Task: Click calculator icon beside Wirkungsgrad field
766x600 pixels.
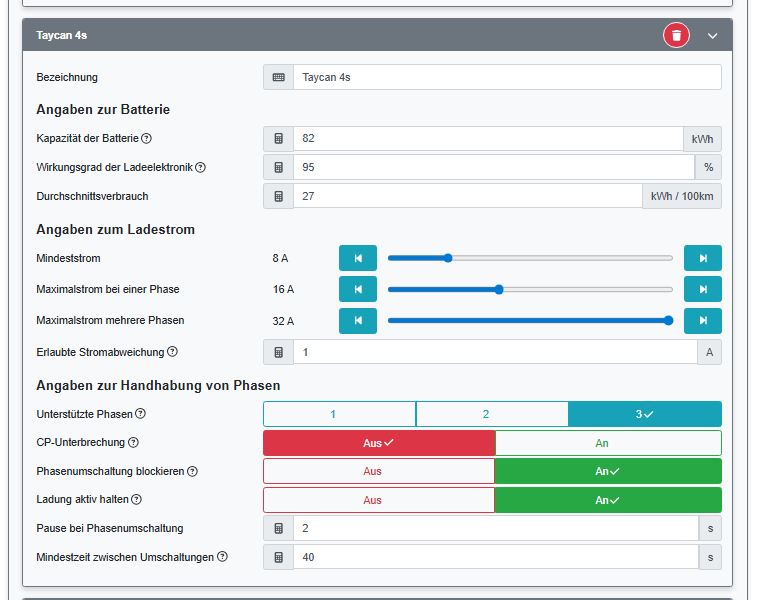Action: point(278,167)
